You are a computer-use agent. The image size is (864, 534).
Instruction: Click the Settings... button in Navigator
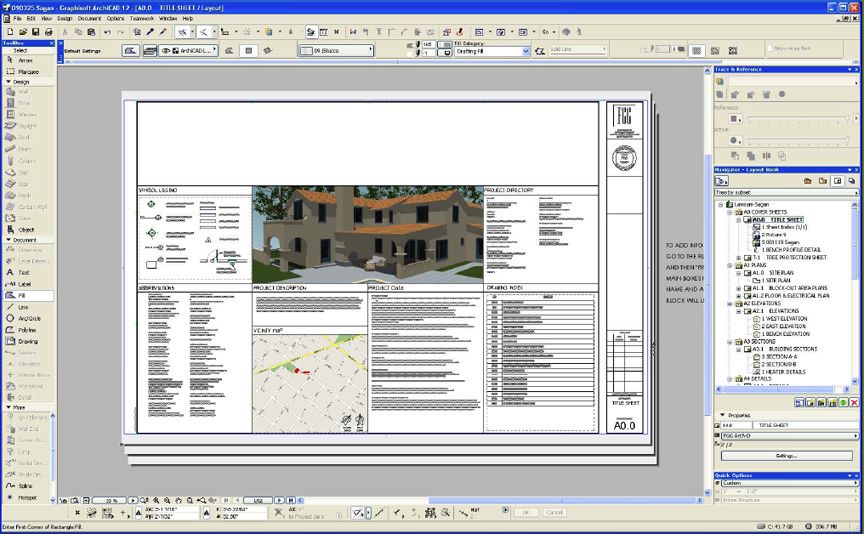[x=786, y=456]
